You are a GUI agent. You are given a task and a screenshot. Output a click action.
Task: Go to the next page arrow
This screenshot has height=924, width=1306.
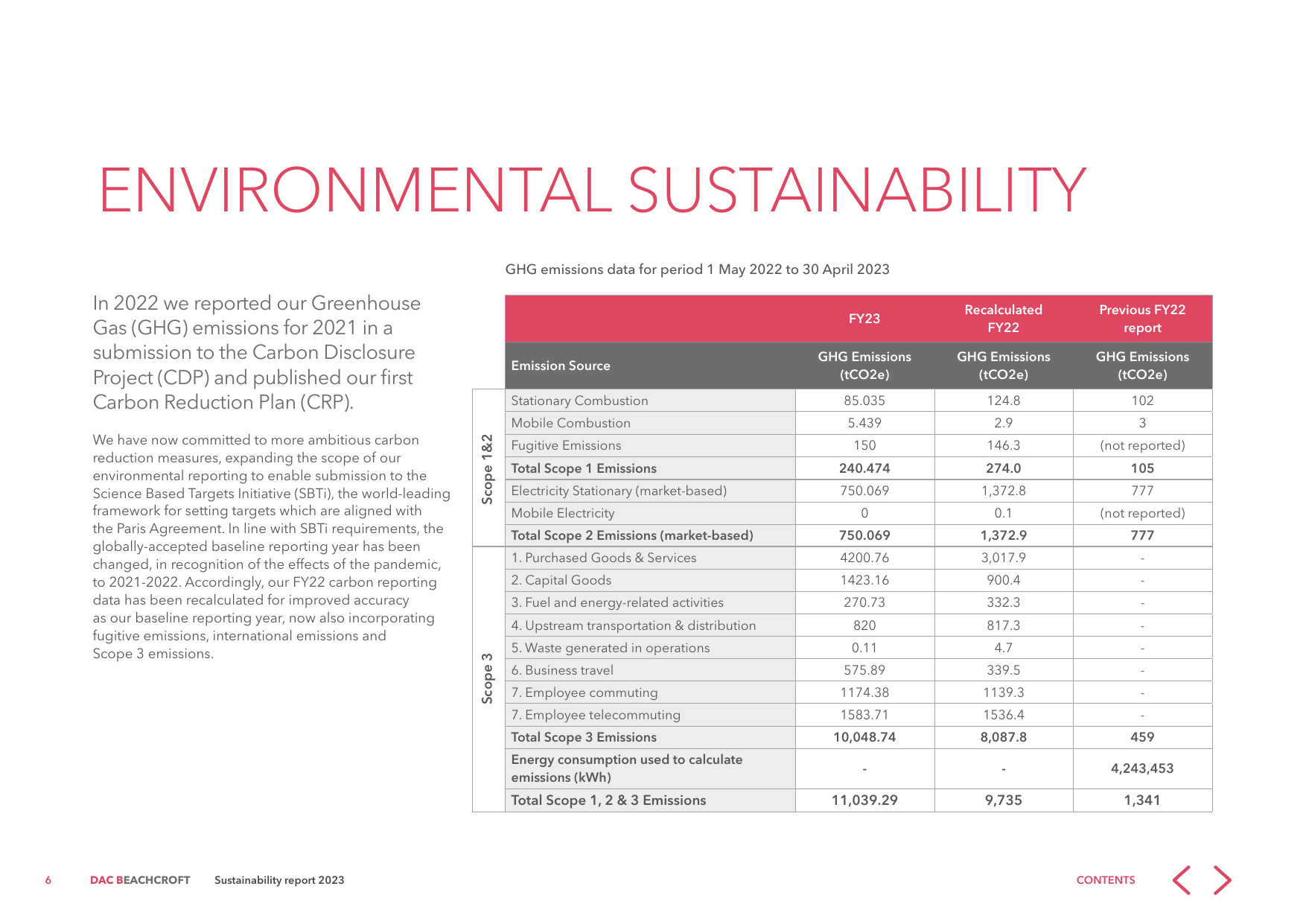tap(1222, 880)
